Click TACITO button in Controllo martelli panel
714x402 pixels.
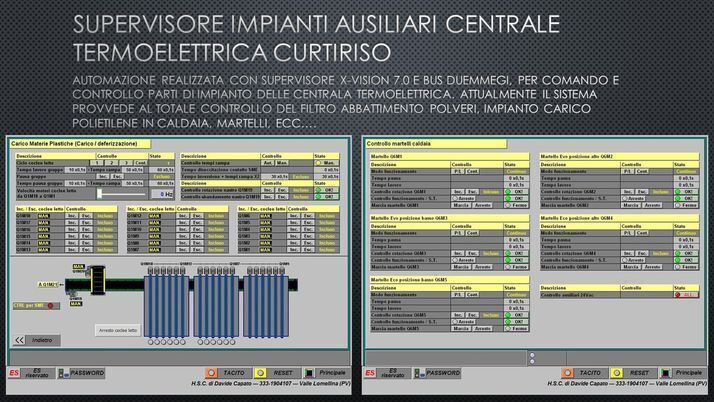coord(583,373)
